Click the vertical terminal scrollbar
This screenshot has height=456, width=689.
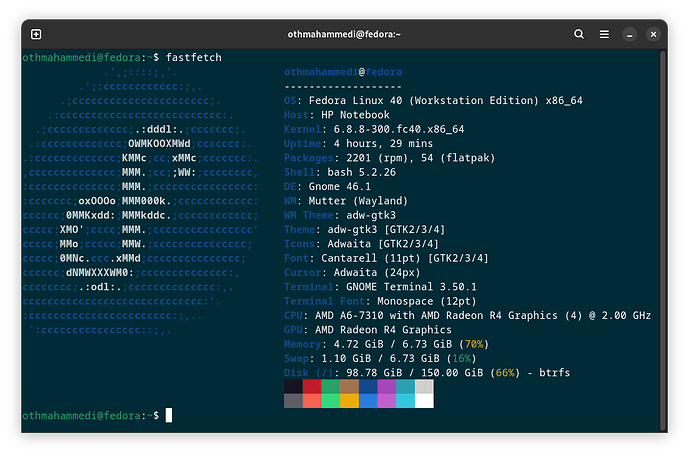pyautogui.click(x=663, y=241)
